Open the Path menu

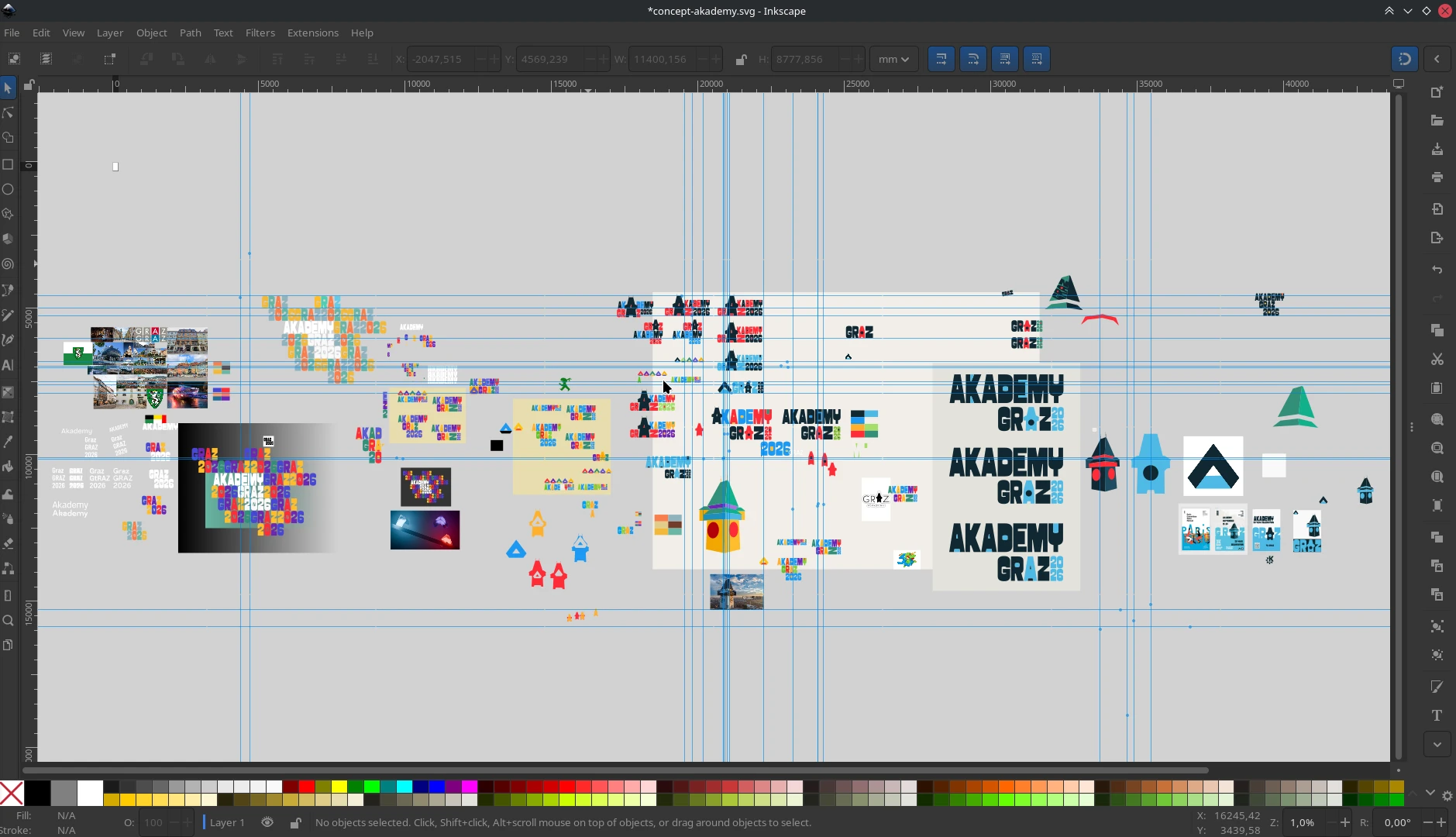point(190,33)
